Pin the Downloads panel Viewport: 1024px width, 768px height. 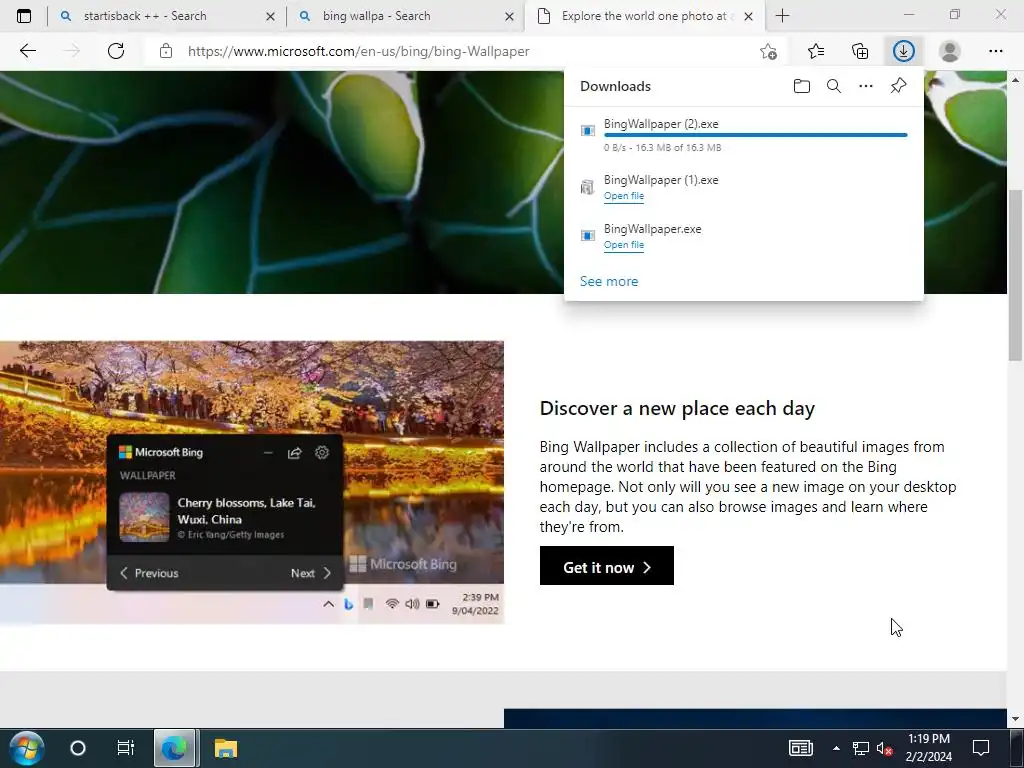[899, 86]
